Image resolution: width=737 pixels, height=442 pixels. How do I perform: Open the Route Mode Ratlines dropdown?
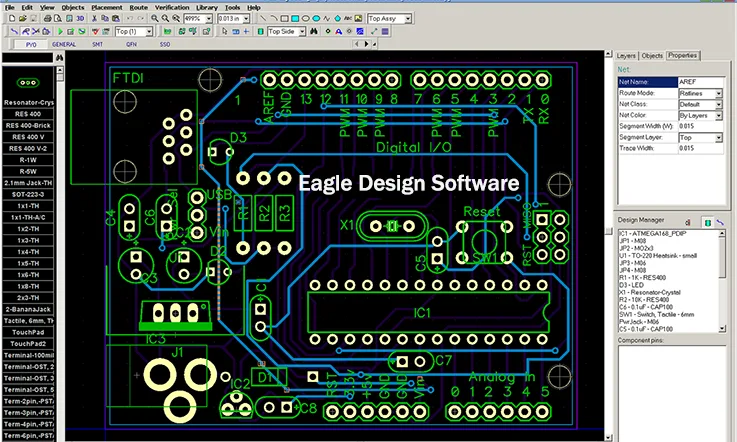click(x=719, y=93)
